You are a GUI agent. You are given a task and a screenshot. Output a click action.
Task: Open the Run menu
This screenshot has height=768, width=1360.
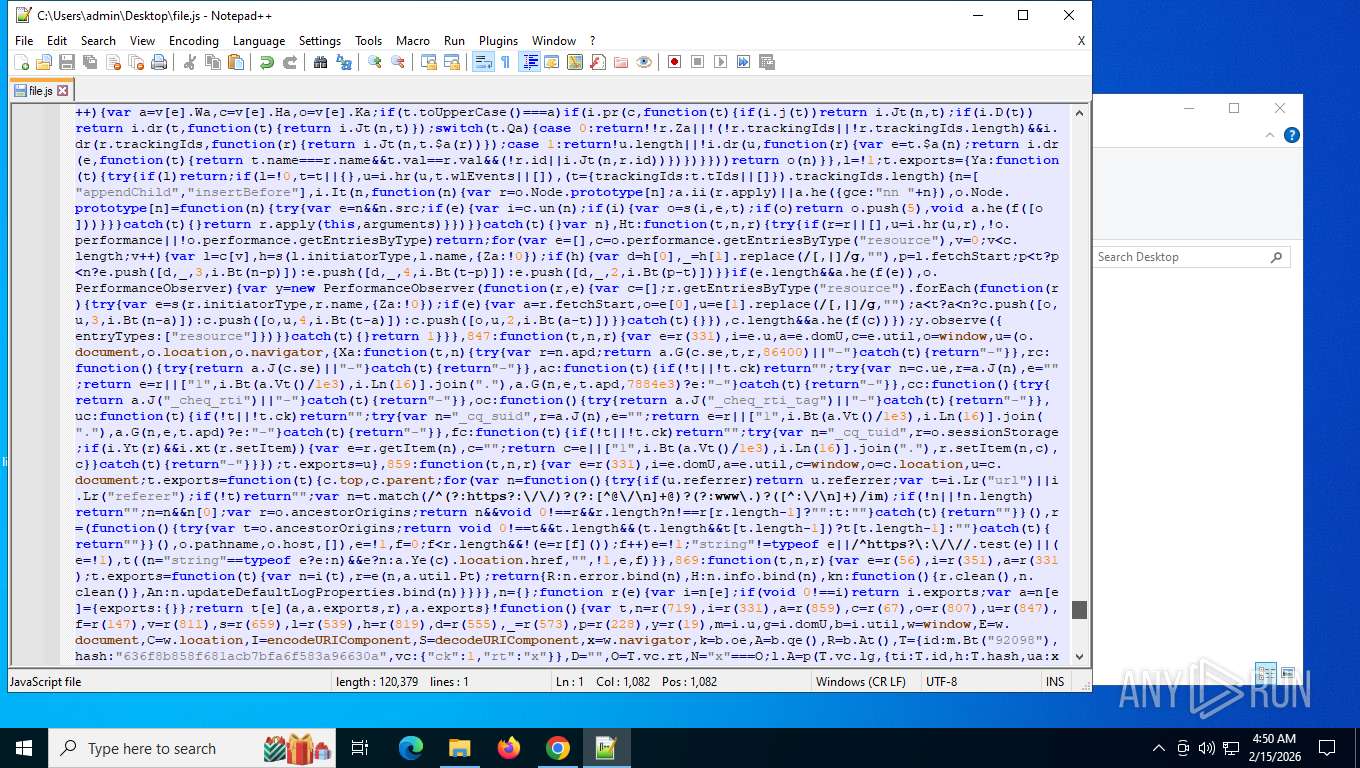(455, 41)
